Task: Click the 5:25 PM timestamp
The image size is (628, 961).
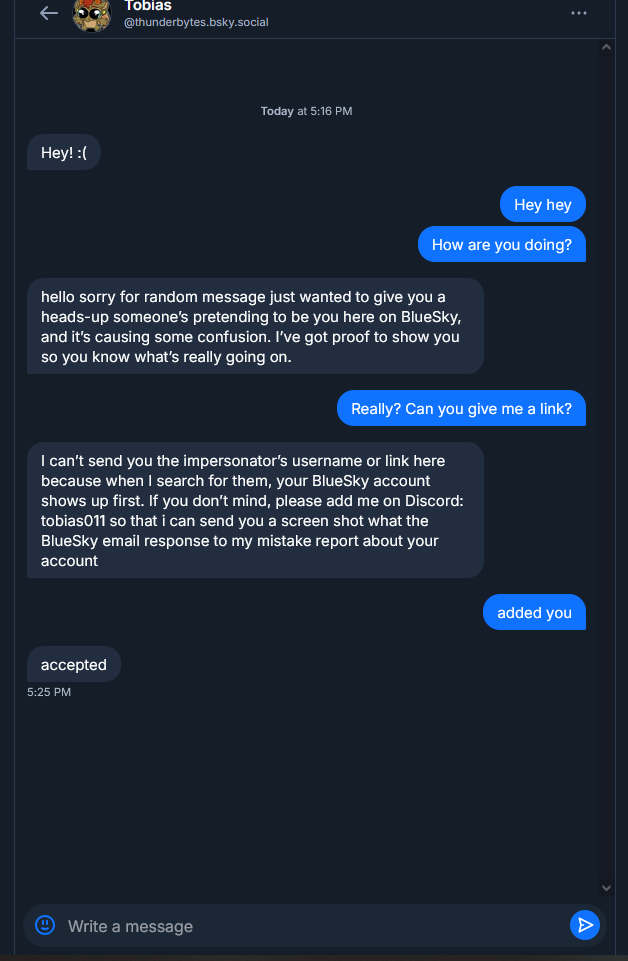Action: click(49, 691)
